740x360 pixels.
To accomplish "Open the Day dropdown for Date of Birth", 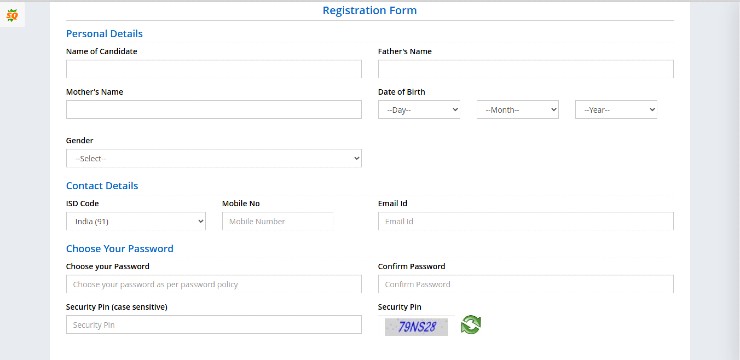I will (x=419, y=109).
